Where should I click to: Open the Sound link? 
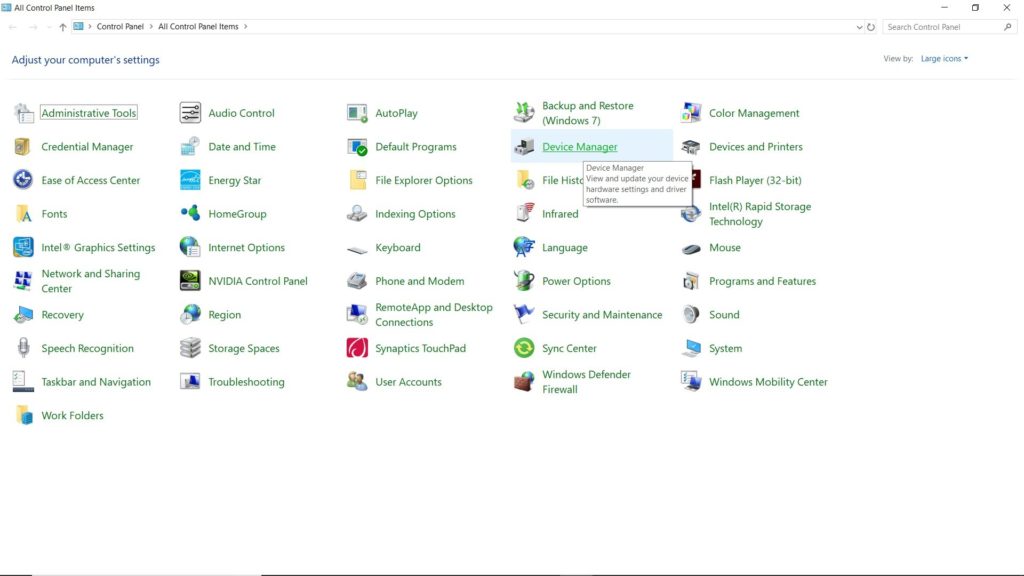(x=724, y=315)
